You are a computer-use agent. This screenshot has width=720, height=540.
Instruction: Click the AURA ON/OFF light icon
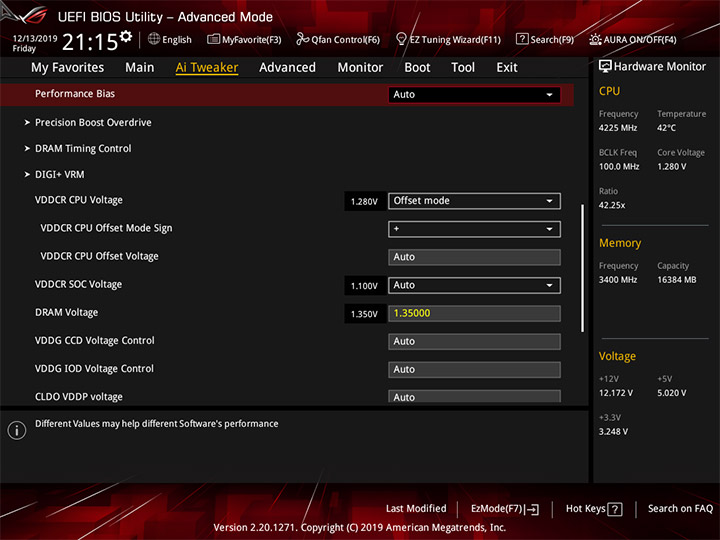(595, 39)
